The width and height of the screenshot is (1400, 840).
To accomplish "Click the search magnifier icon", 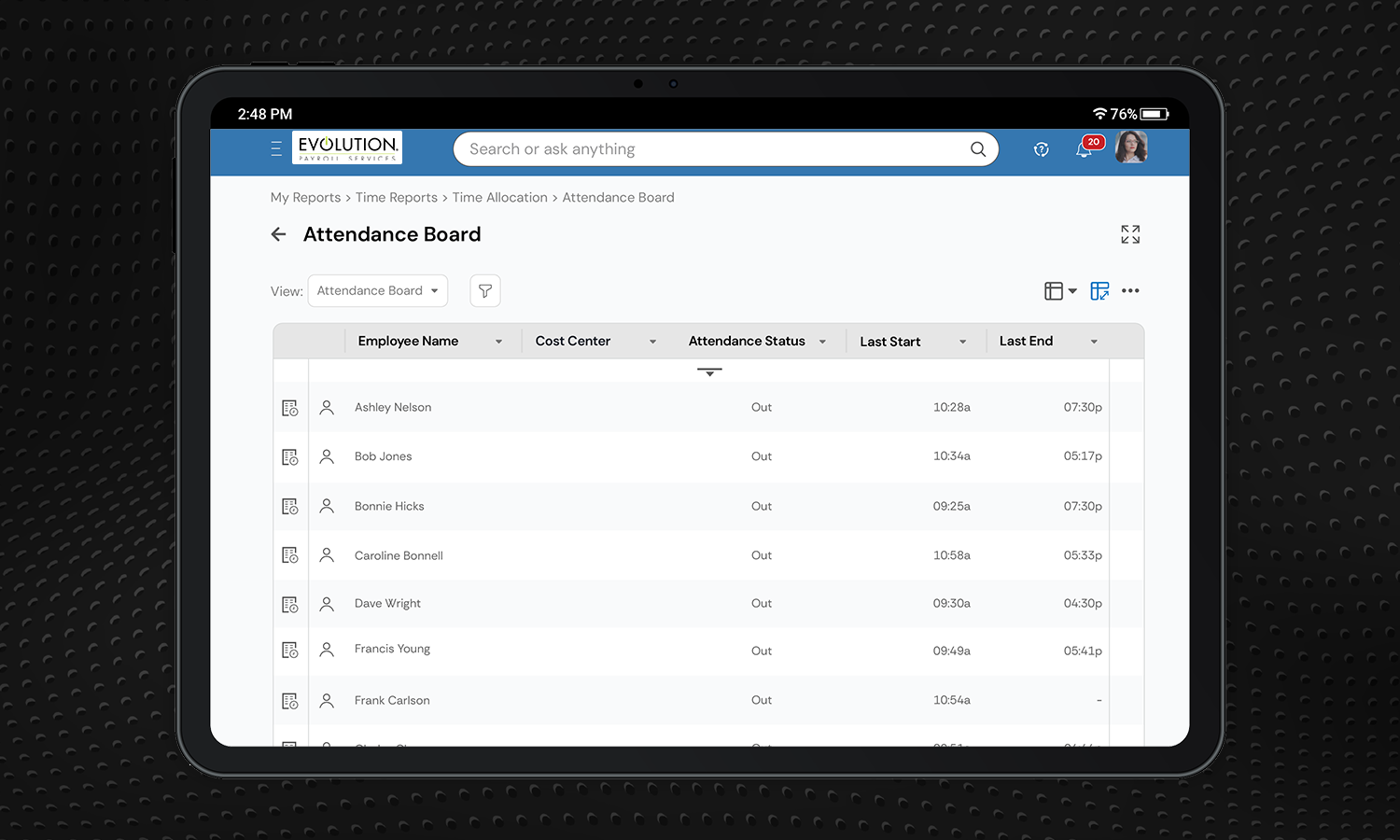I will click(977, 148).
